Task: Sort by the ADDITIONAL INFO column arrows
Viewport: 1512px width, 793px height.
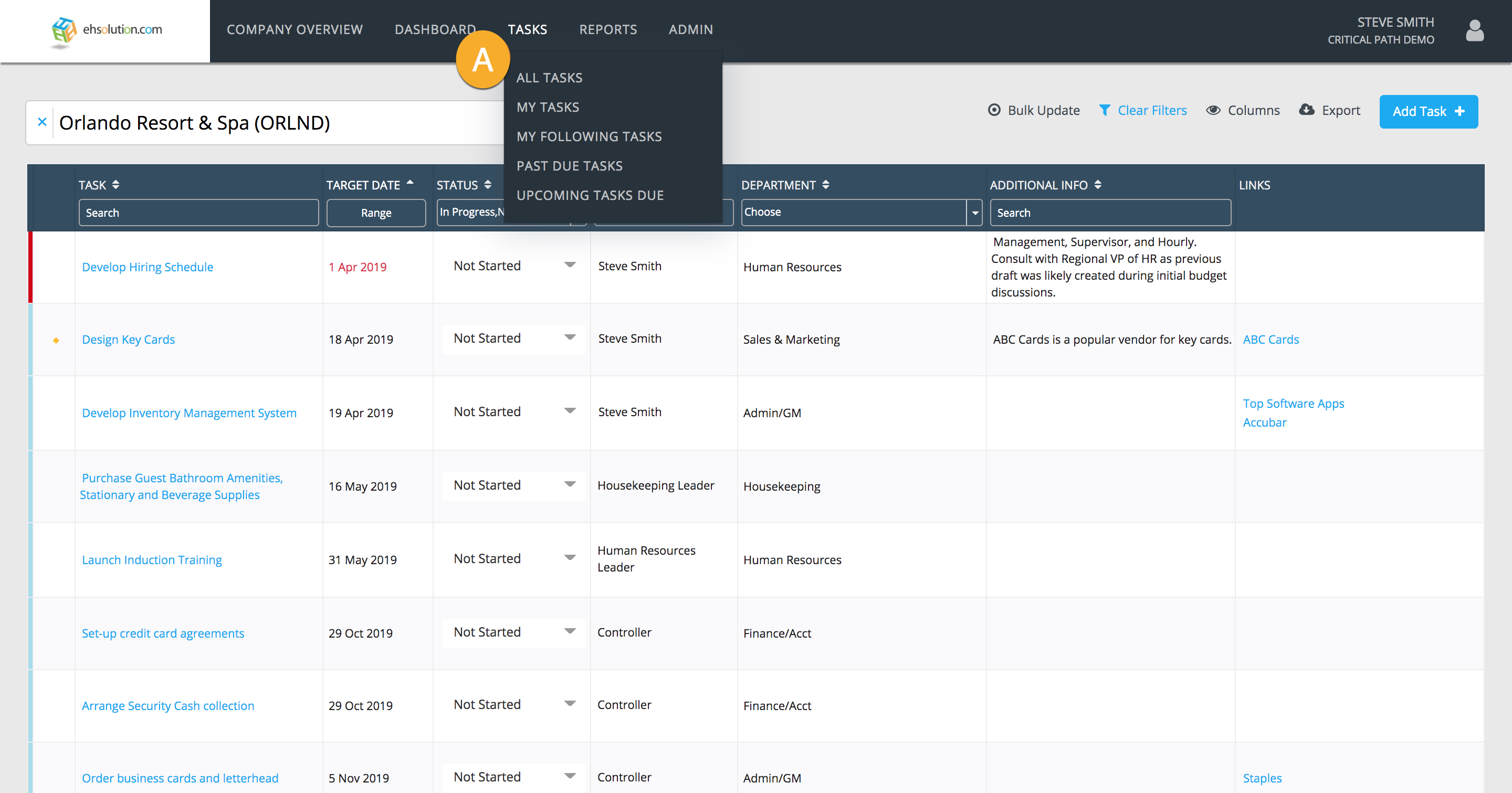Action: click(1097, 185)
